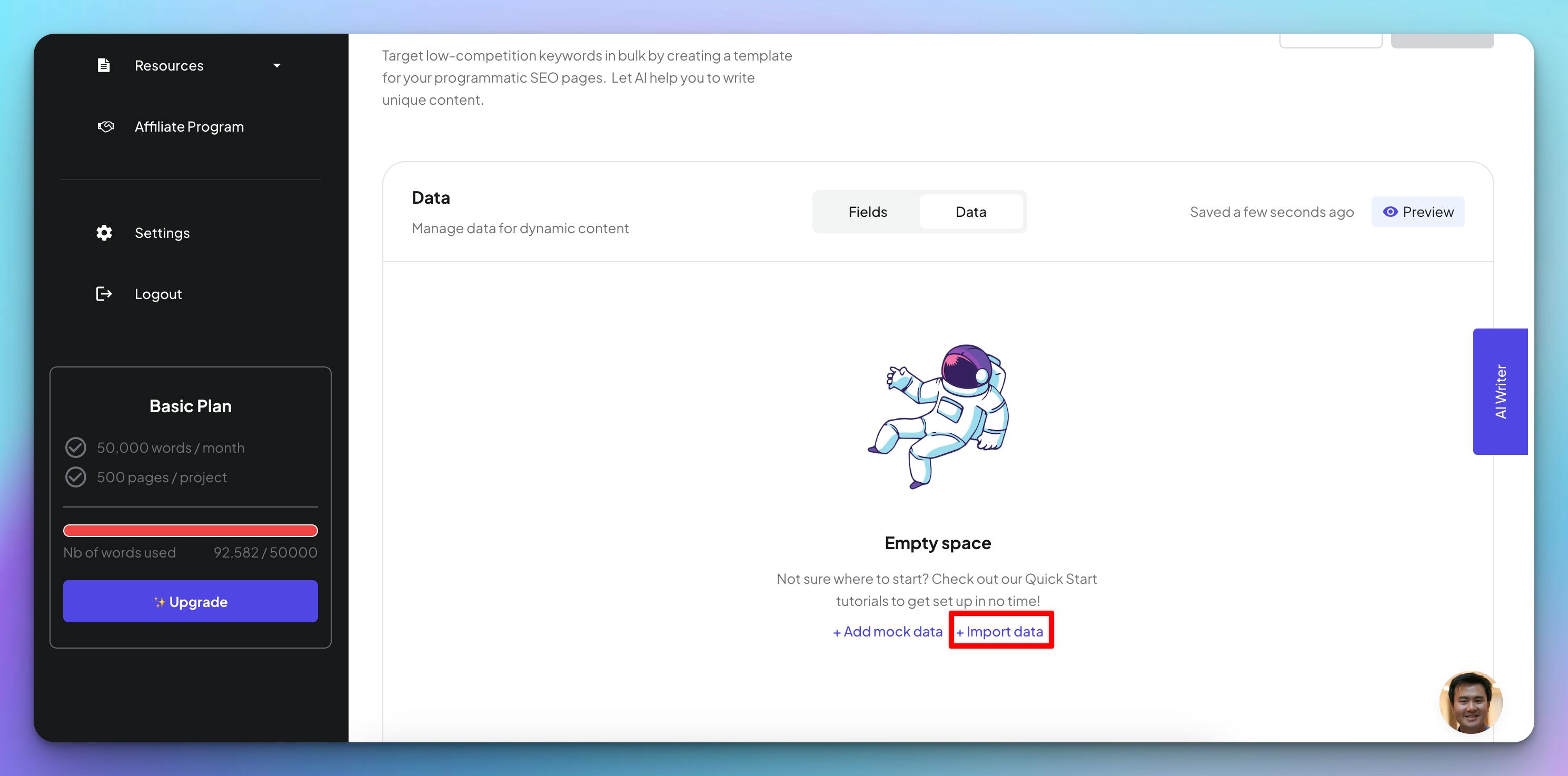Click the Logout arrow icon
Image resolution: width=1568 pixels, height=776 pixels.
click(104, 294)
